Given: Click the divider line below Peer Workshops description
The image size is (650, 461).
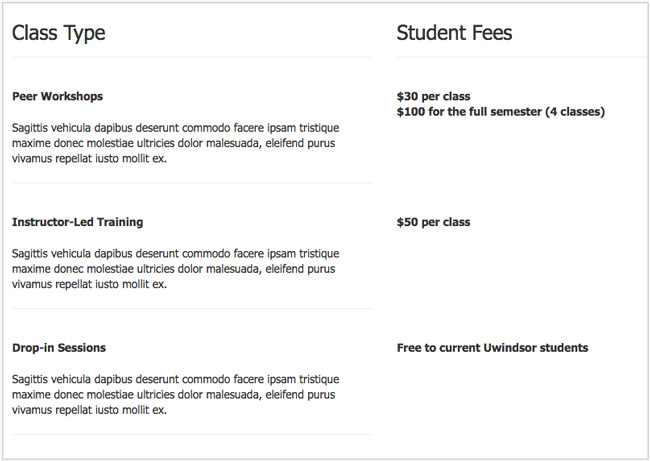Looking at the screenshot, I should 192,183.
